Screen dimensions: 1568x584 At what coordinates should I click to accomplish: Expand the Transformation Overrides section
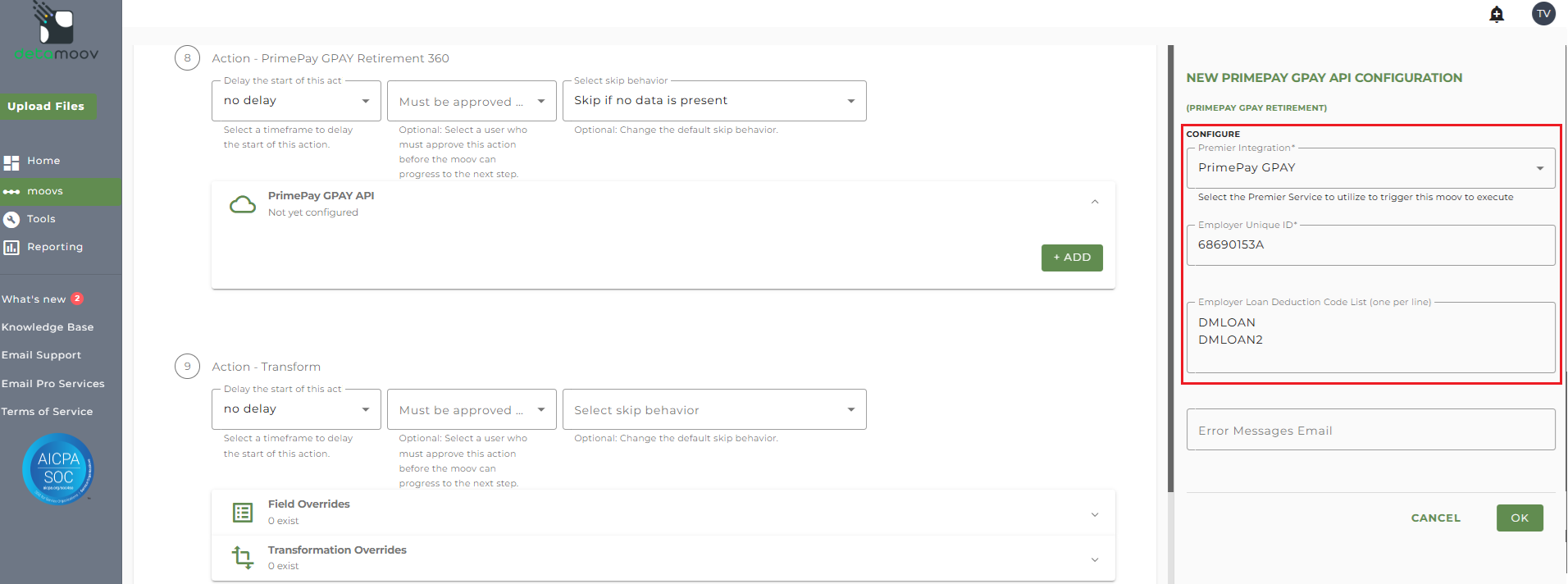tap(1095, 559)
